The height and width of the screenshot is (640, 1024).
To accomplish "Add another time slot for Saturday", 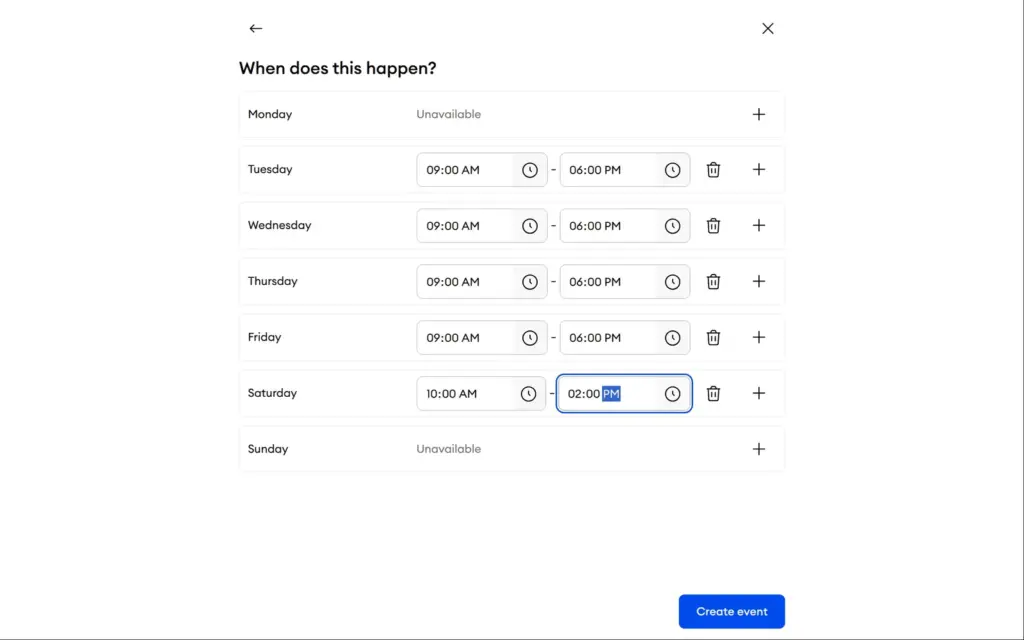I will click(x=758, y=393).
